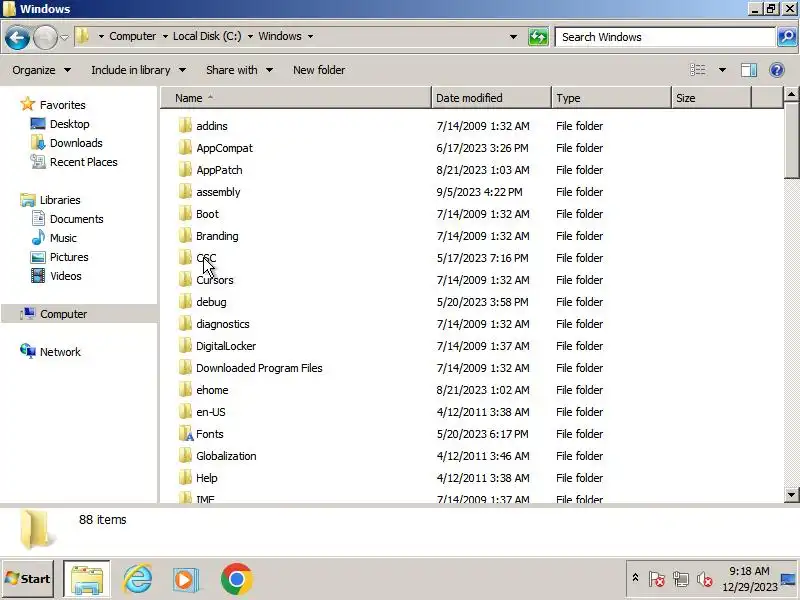Image resolution: width=800 pixels, height=600 pixels.
Task: Click Windows in the address path
Action: click(280, 36)
